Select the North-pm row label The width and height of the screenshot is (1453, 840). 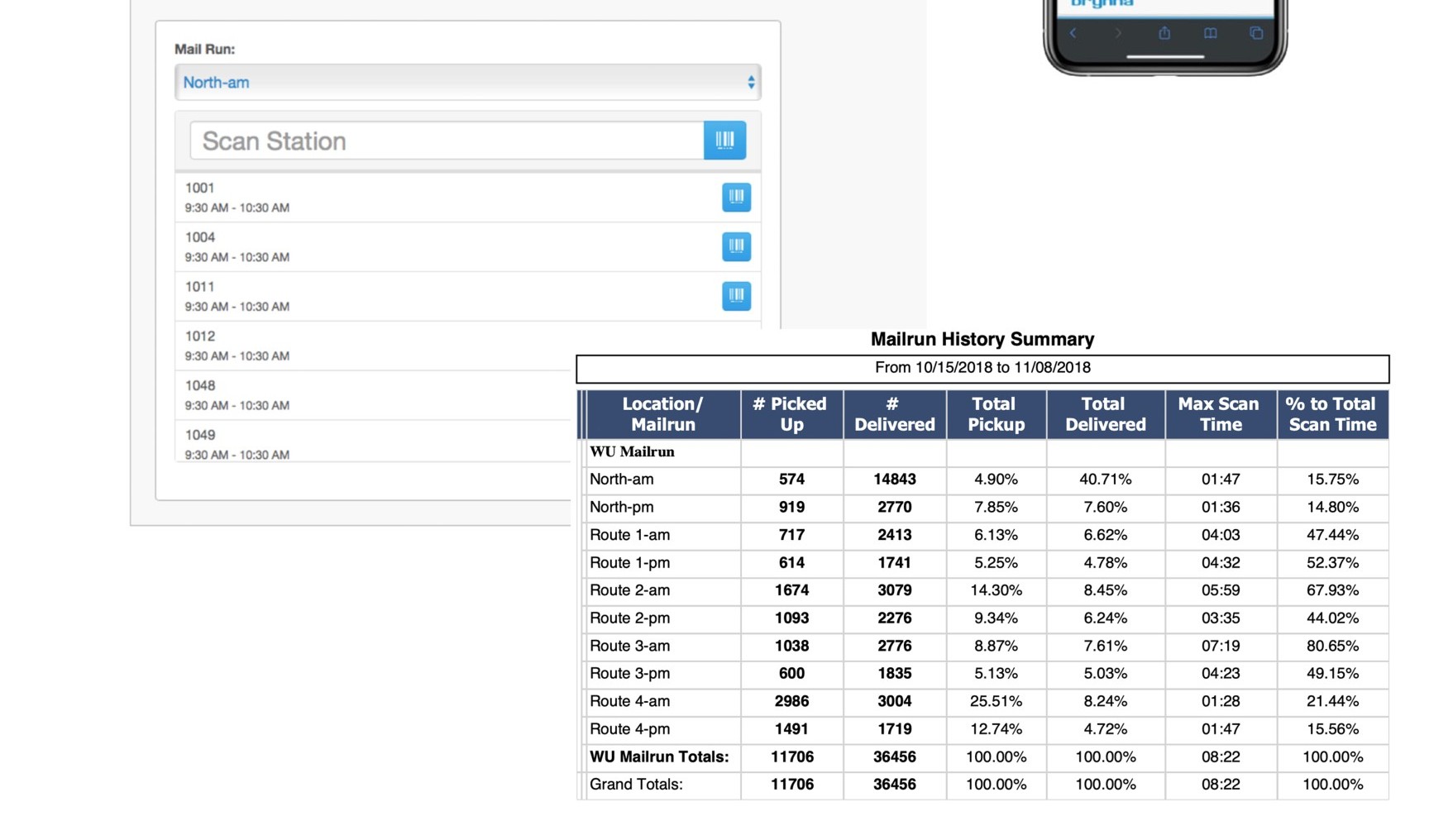[621, 508]
